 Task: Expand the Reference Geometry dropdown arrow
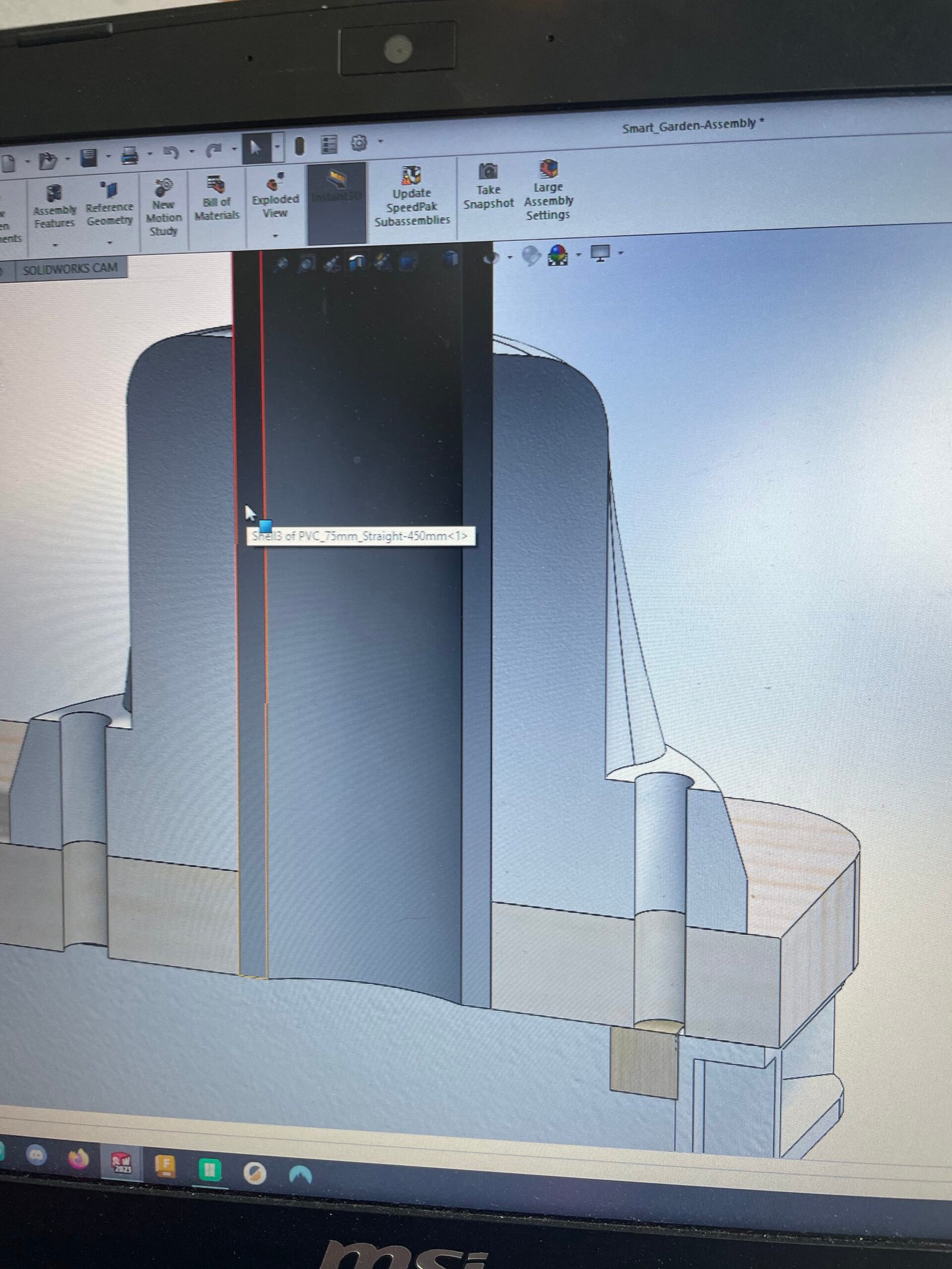point(109,242)
